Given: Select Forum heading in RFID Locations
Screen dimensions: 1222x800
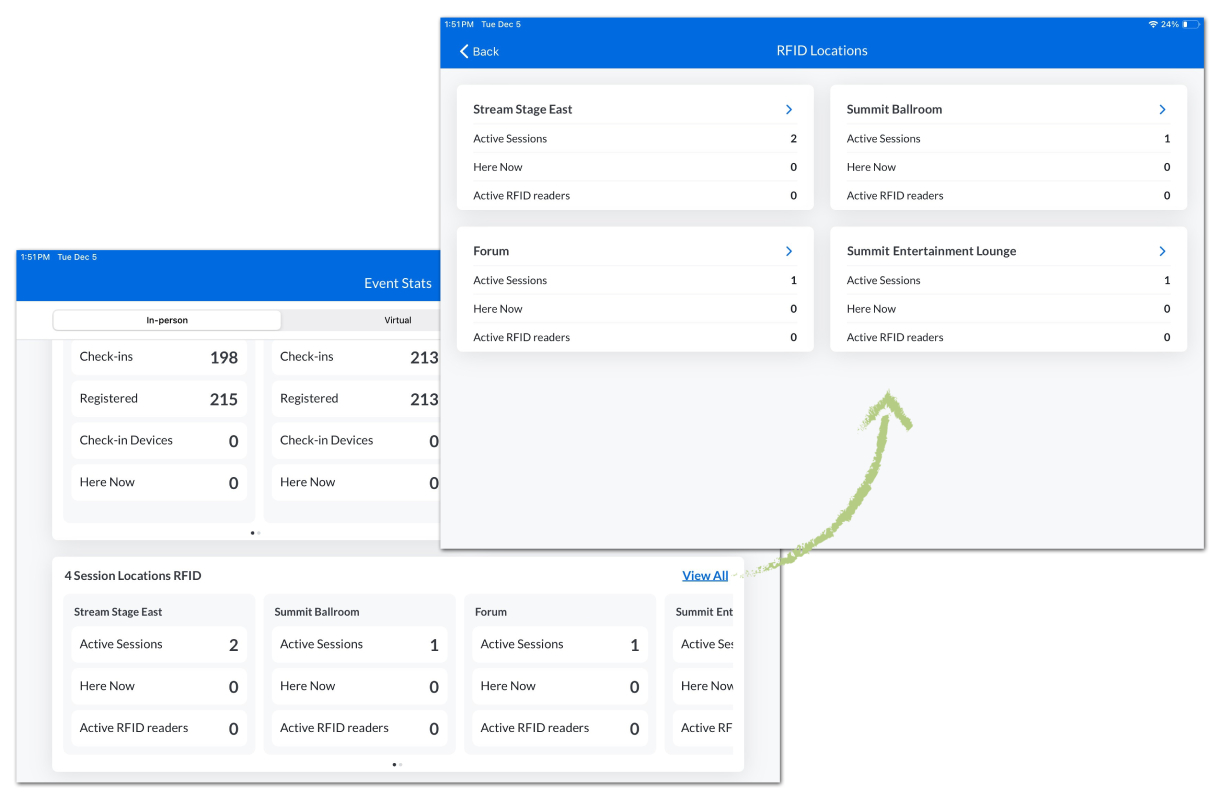Looking at the screenshot, I should [x=491, y=251].
